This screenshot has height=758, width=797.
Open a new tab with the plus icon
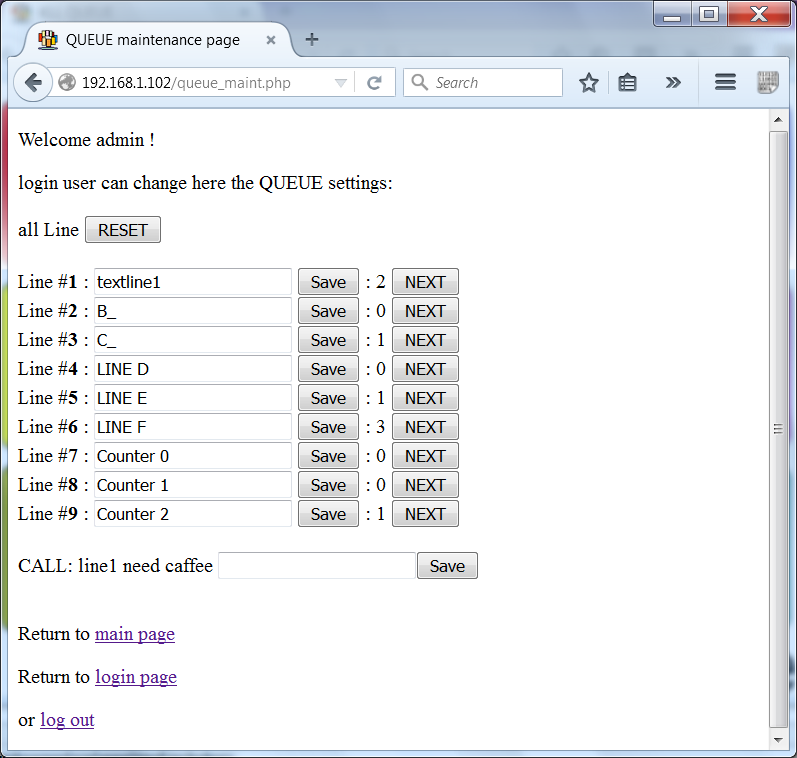click(312, 40)
